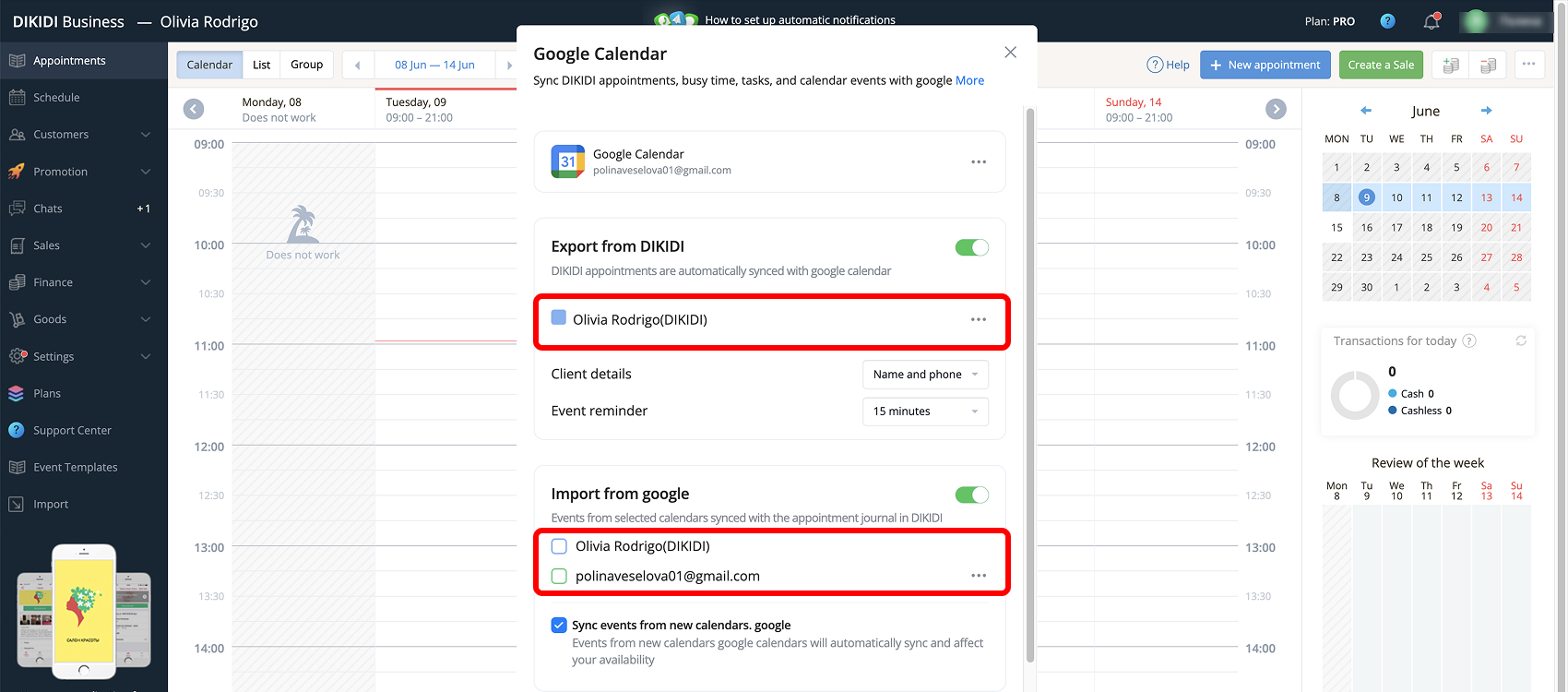Click the Promotion rocket icon in sidebar
The image size is (1568, 692).
(17, 172)
